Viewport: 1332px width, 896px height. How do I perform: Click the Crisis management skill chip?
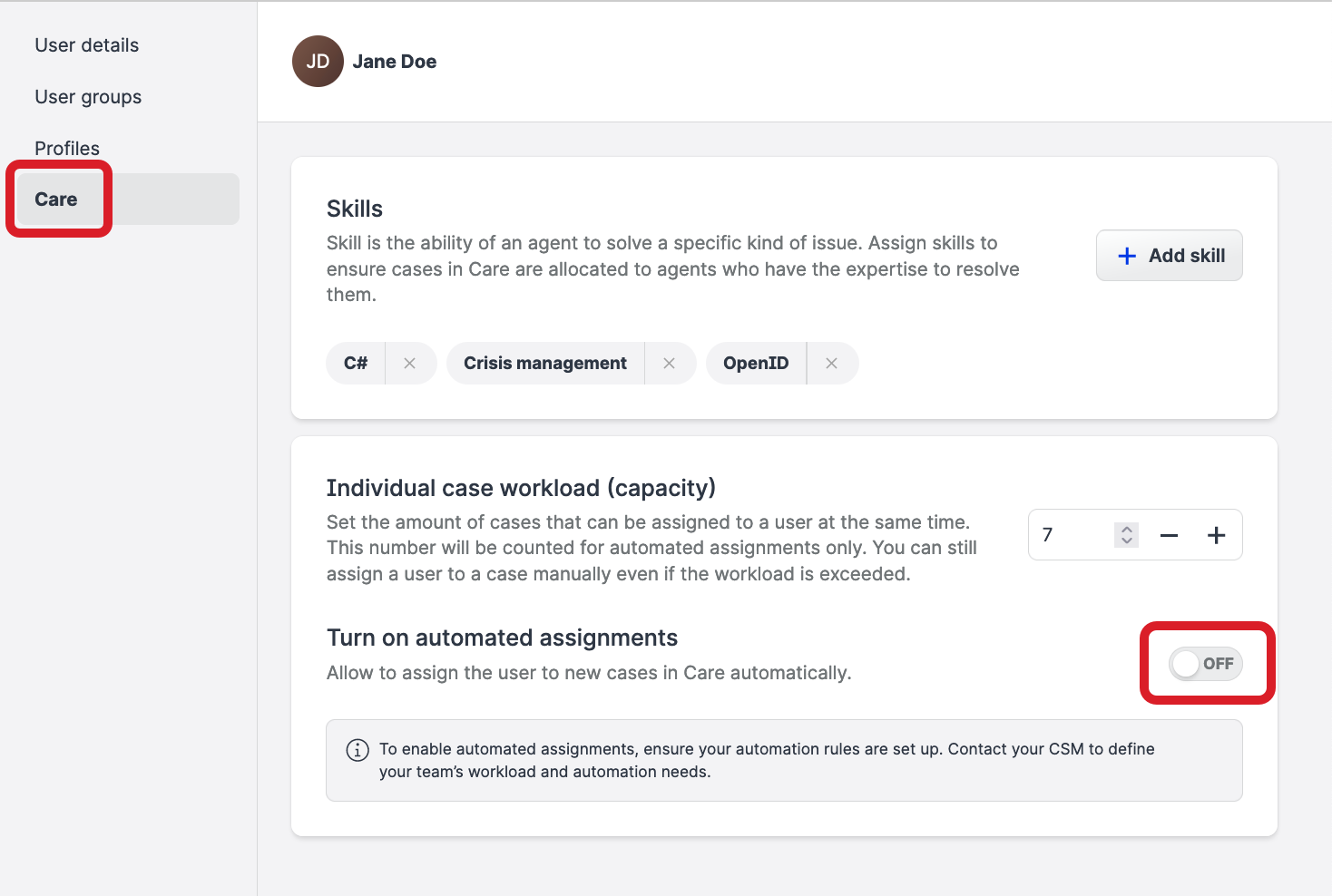click(545, 363)
